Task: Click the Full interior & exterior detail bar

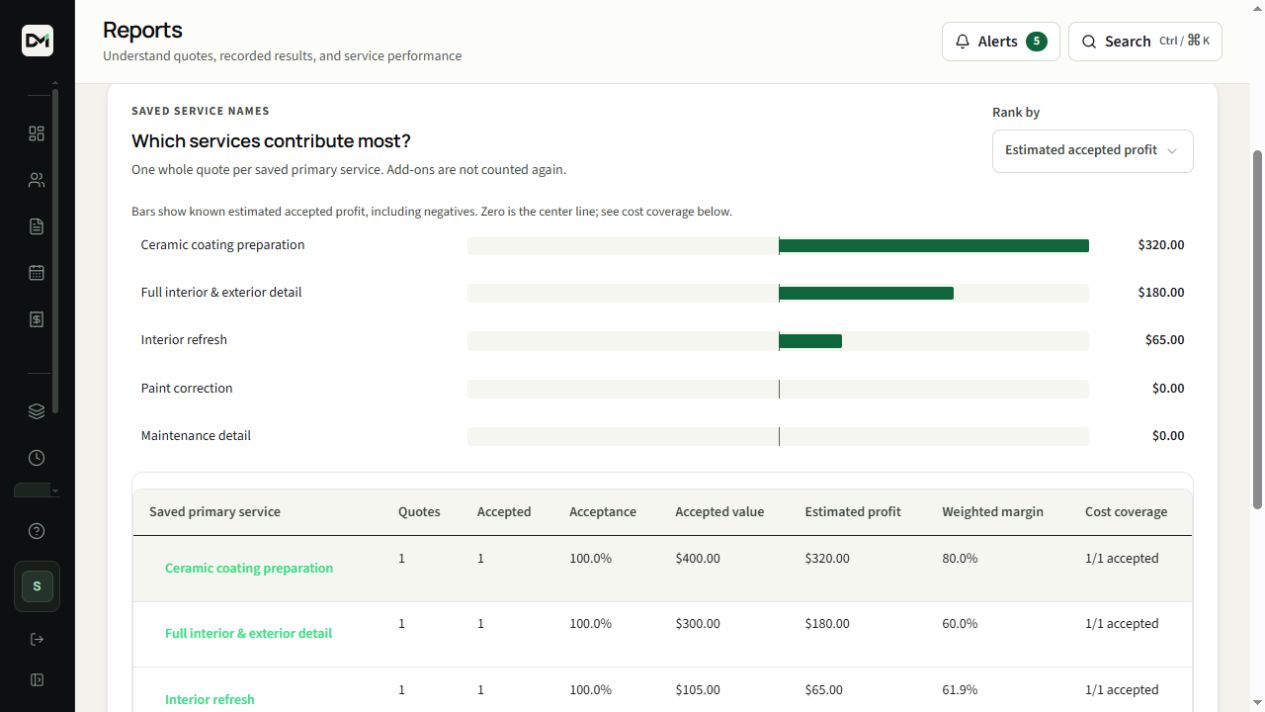Action: [866, 293]
